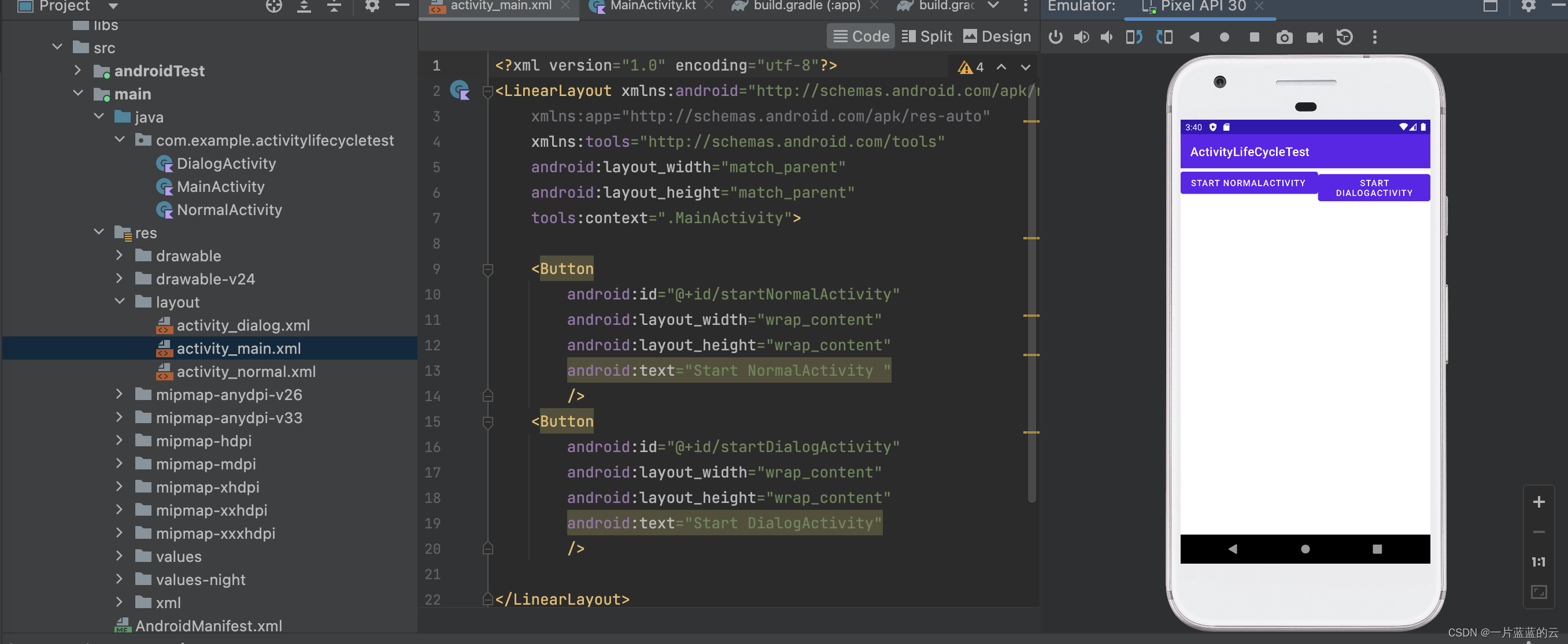
Task: Switch editor to Split view
Action: tap(926, 36)
